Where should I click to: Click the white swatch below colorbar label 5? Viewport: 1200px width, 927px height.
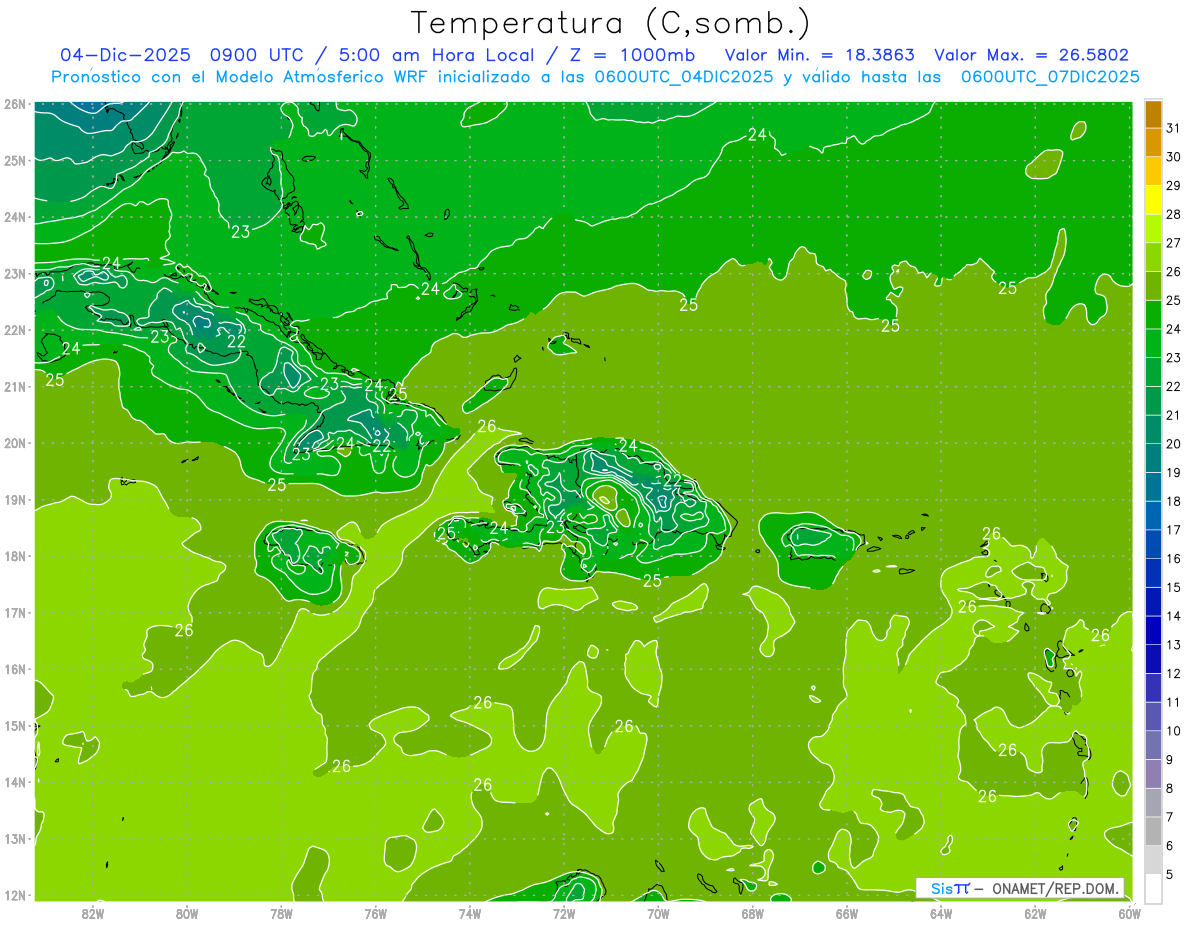click(x=1153, y=888)
